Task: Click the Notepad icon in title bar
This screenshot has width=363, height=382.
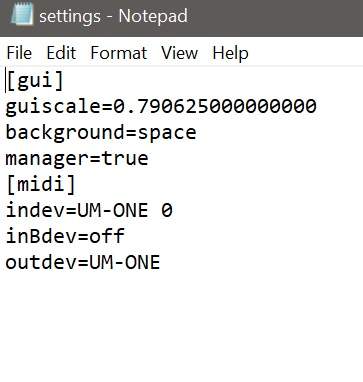Action: pos(22,14)
